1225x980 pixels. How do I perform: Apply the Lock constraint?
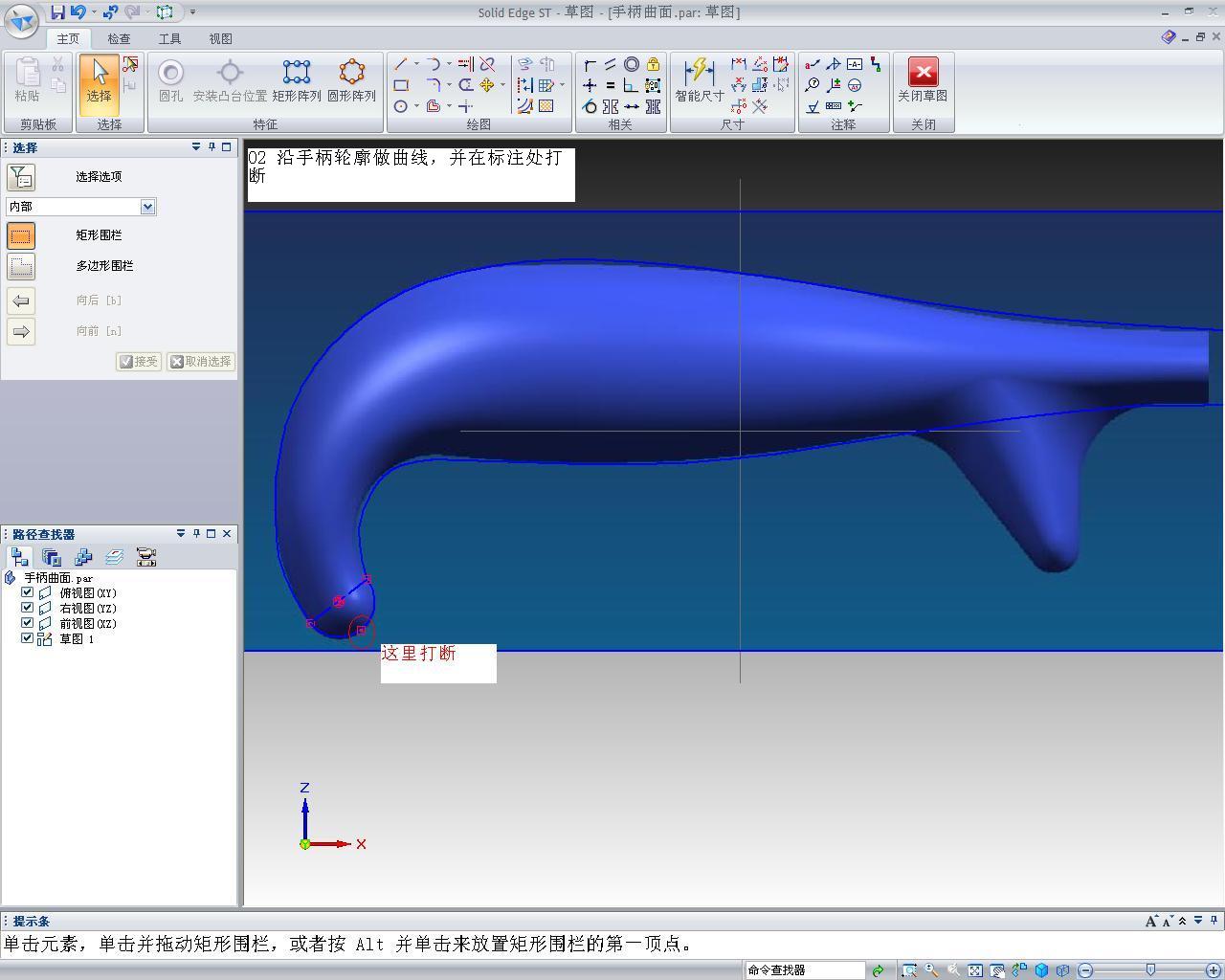pos(653,64)
